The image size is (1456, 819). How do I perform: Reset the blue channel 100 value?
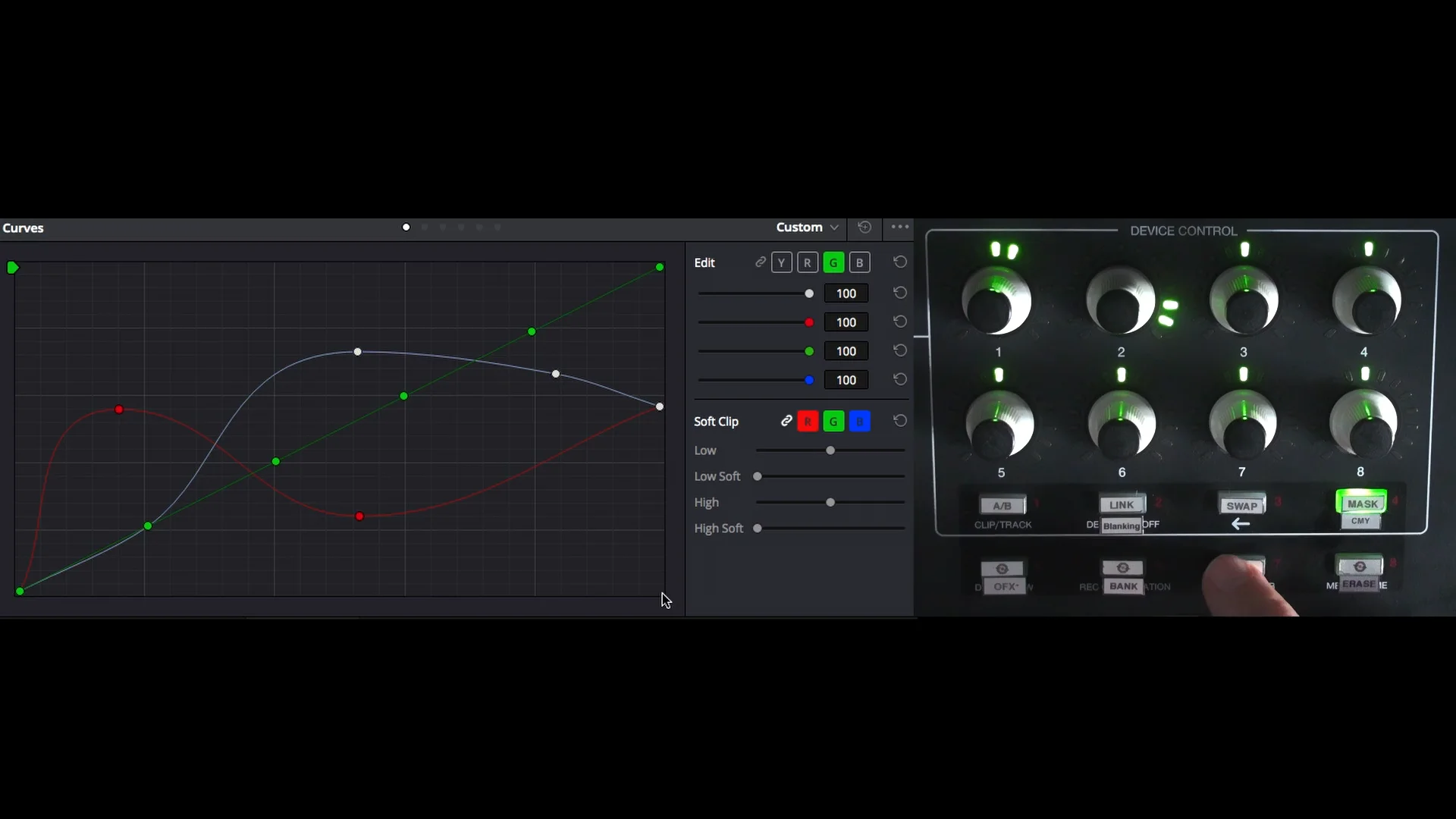tap(900, 380)
